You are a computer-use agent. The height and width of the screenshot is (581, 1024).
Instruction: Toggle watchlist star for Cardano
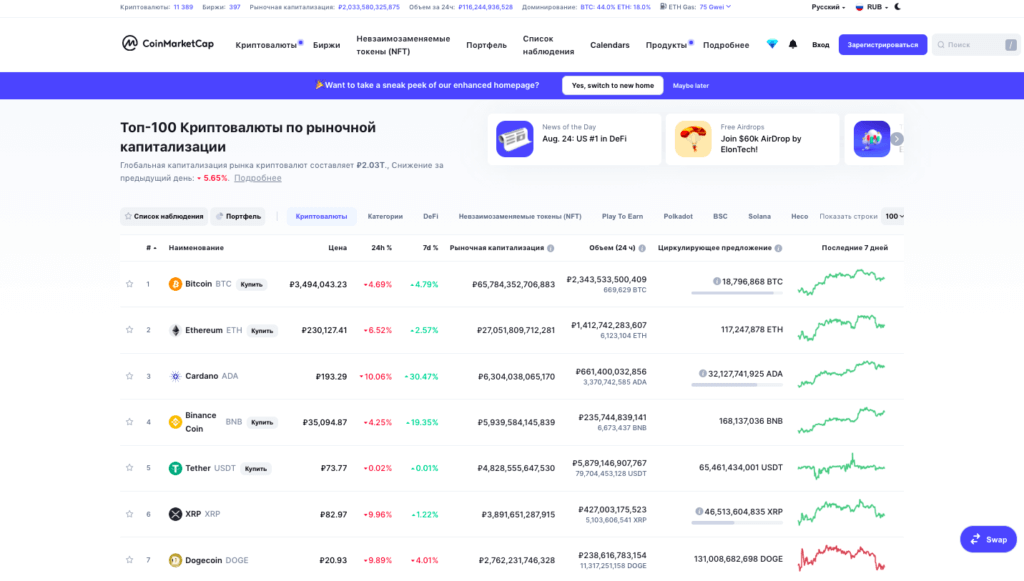pyautogui.click(x=129, y=376)
